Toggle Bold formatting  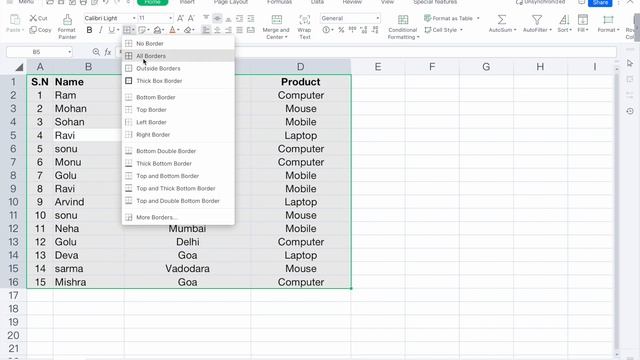tap(89, 30)
